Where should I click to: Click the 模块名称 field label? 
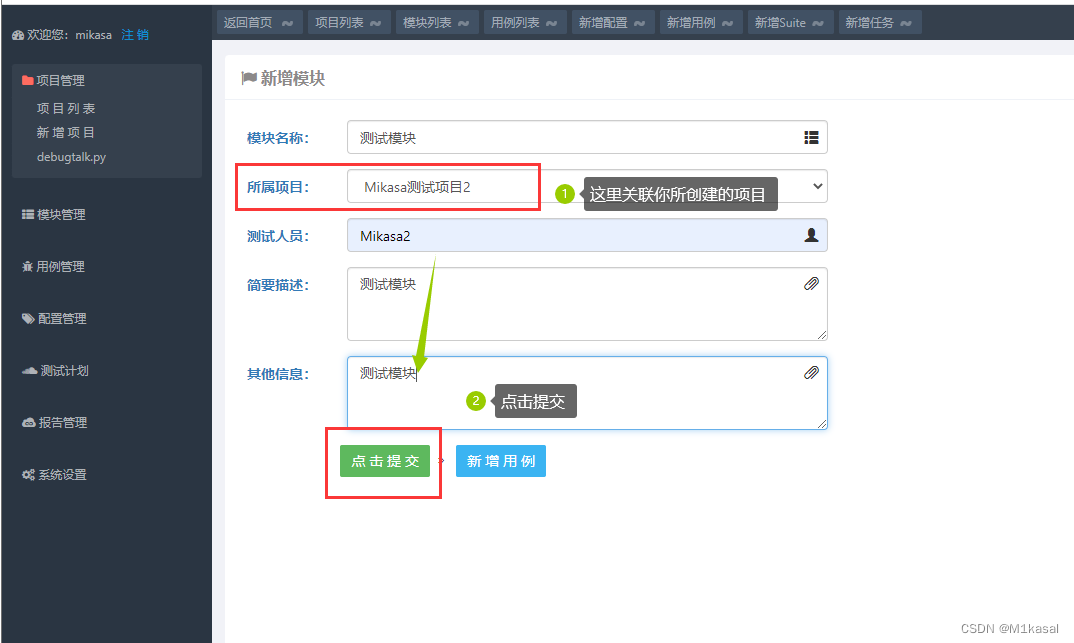tap(278, 138)
